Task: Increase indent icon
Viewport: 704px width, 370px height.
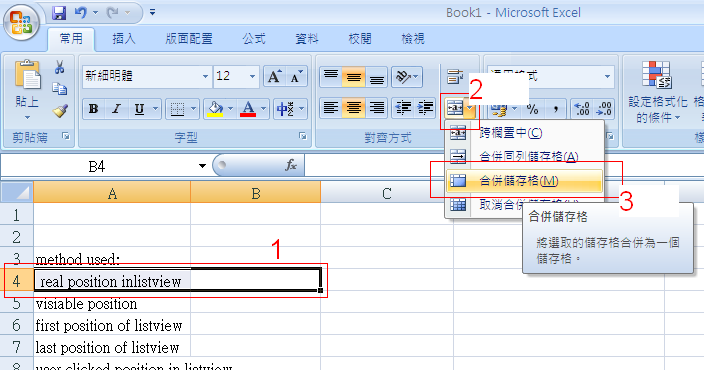Action: (425, 109)
